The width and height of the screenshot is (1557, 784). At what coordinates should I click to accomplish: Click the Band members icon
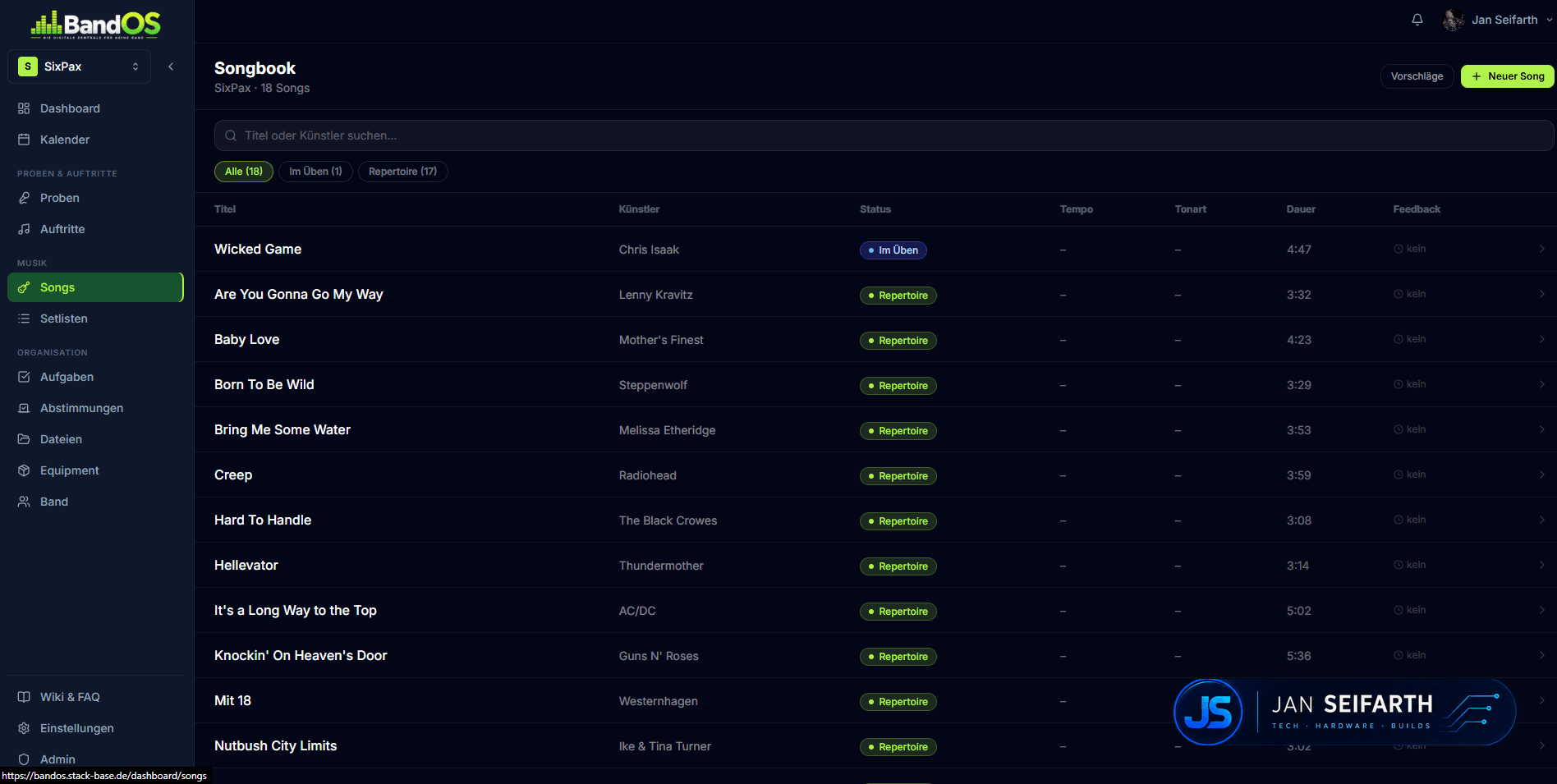tap(24, 502)
